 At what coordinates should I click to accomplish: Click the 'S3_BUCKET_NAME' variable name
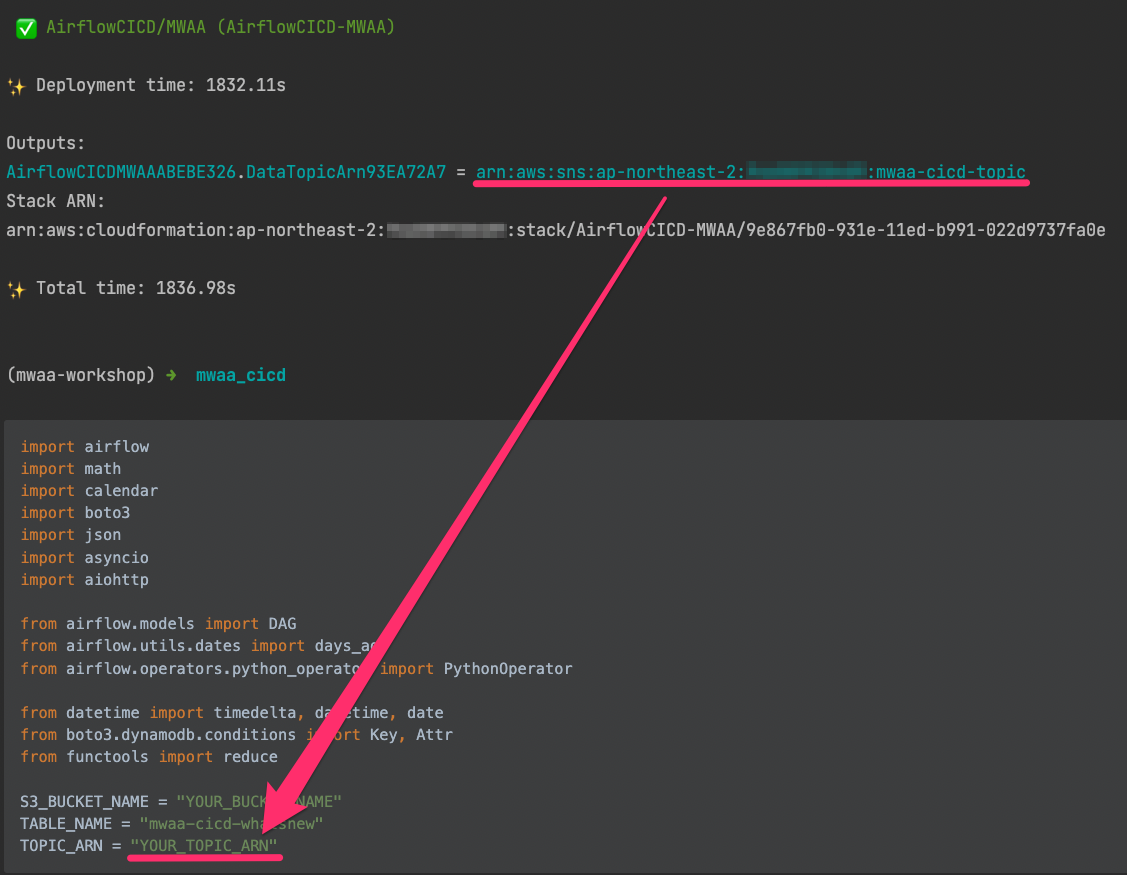click(x=84, y=802)
